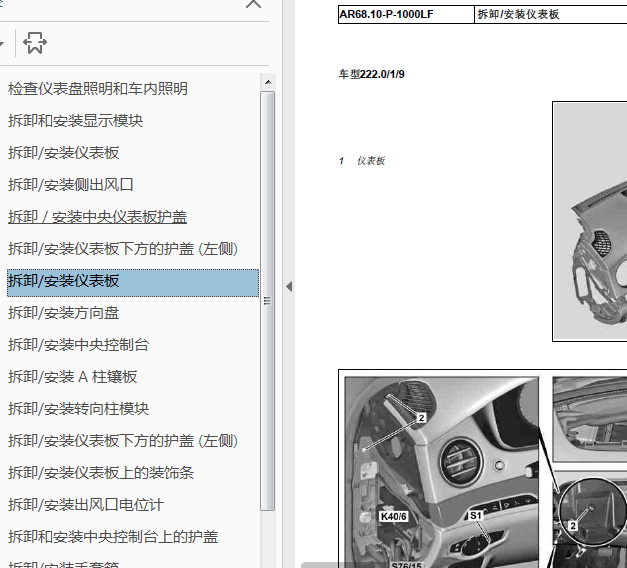Click the K40/6 label in diagram
Screen dimensions: 627x568
point(394,516)
